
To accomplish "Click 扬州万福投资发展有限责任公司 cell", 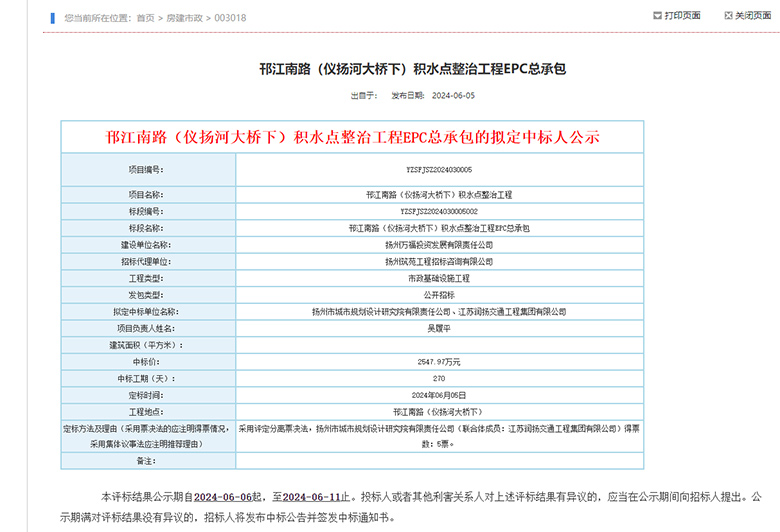I will [x=439, y=245].
